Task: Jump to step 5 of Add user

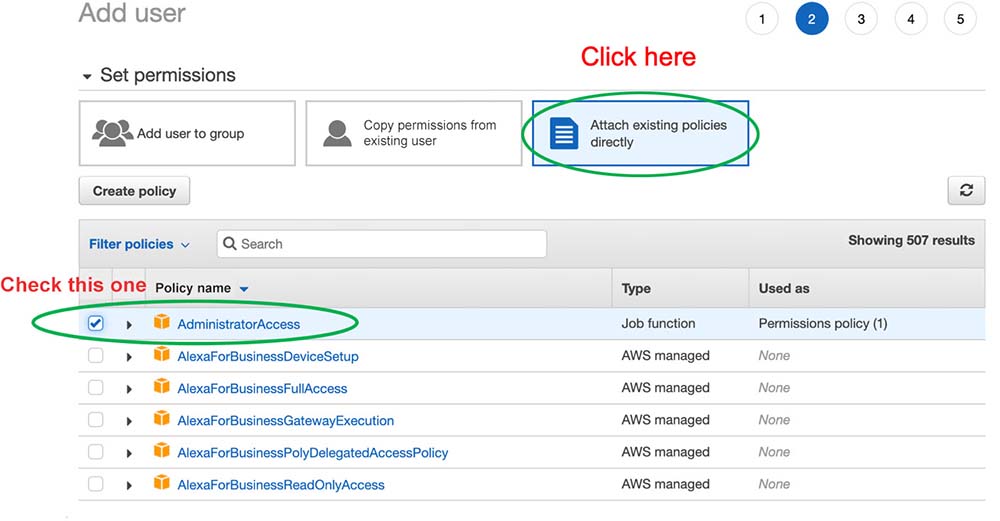Action: click(960, 19)
